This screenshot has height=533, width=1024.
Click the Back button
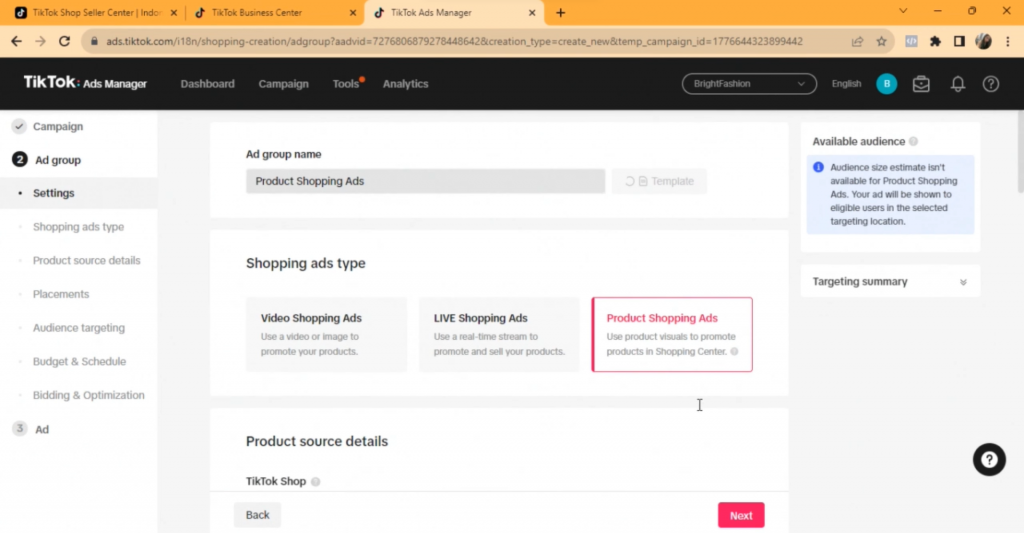[x=257, y=515]
